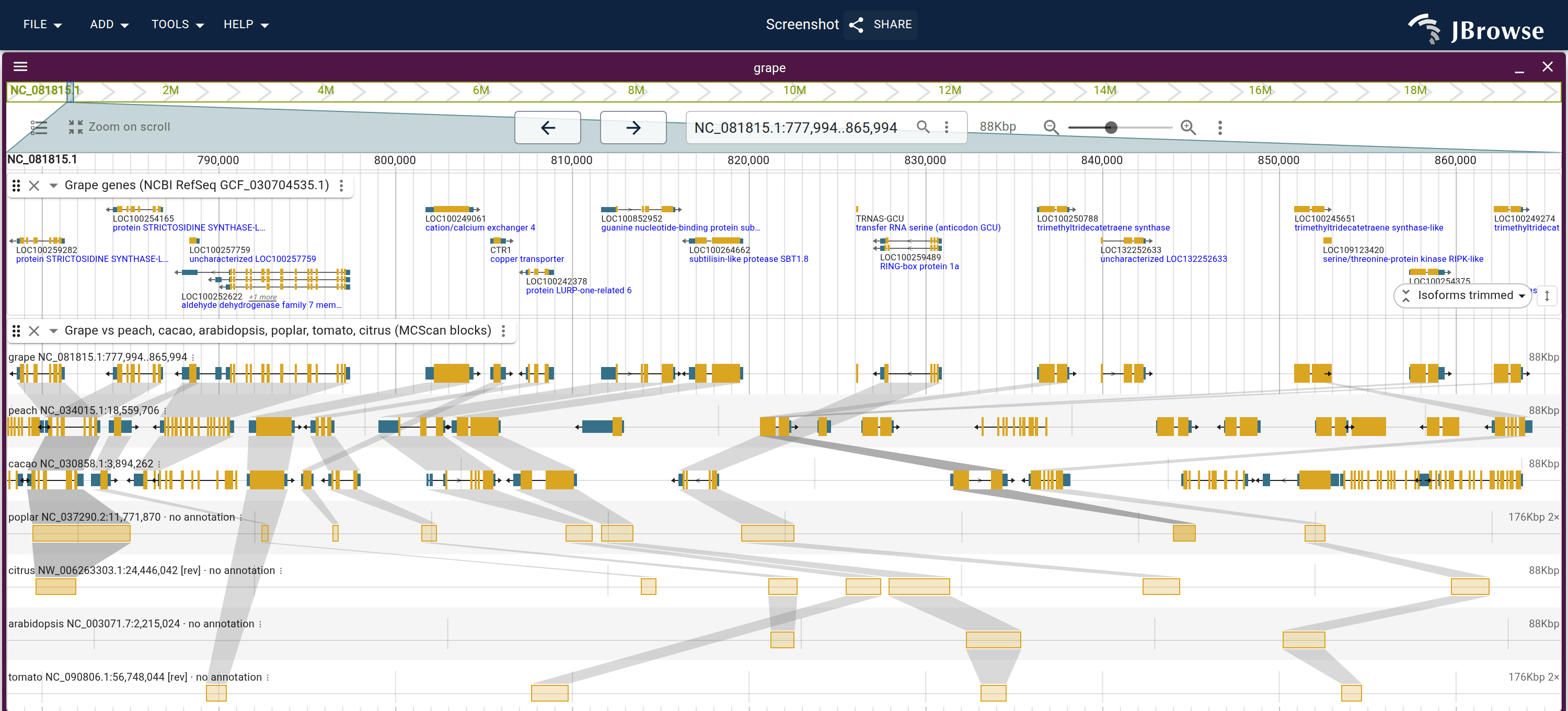Screen dimensions: 1568x711
Task: Click the 10M position in overview bar
Action: point(794,90)
